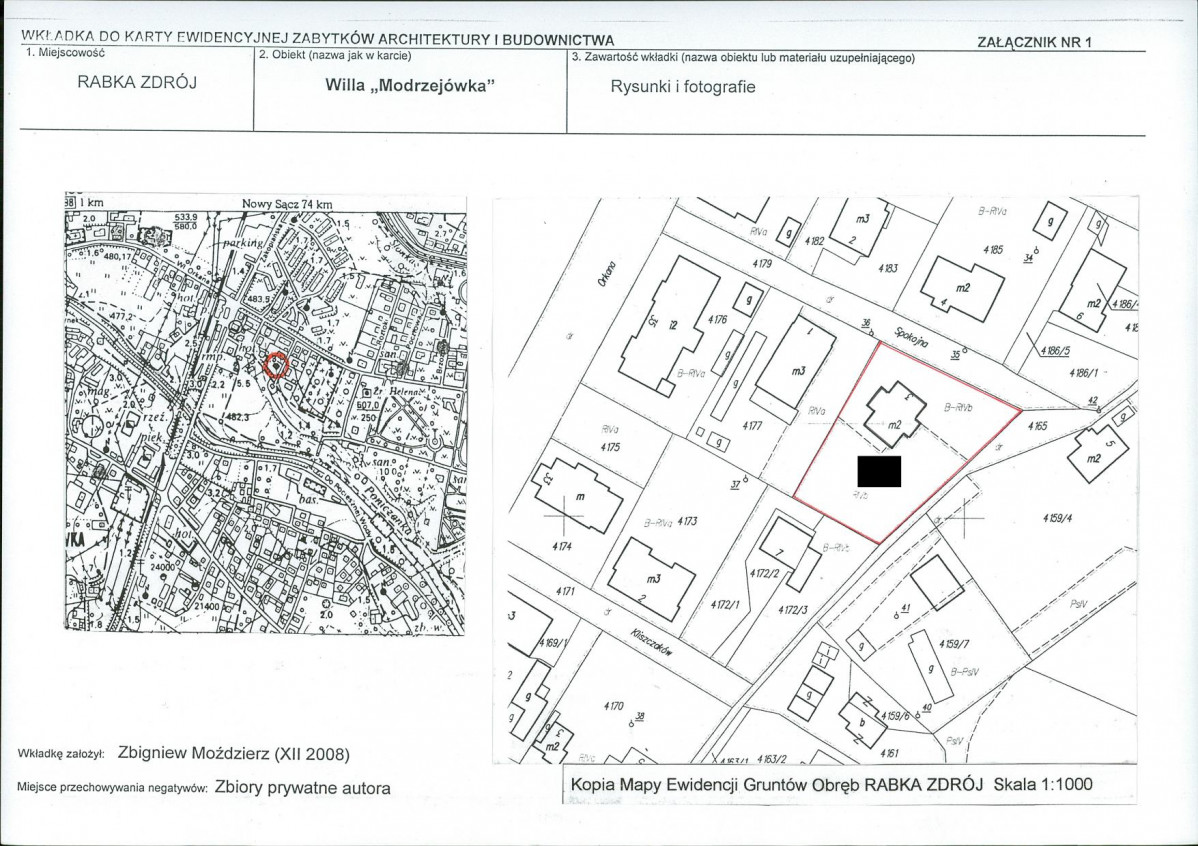Click the Zbiory prywatne autora text
The height and width of the screenshot is (846, 1198).
302,788
